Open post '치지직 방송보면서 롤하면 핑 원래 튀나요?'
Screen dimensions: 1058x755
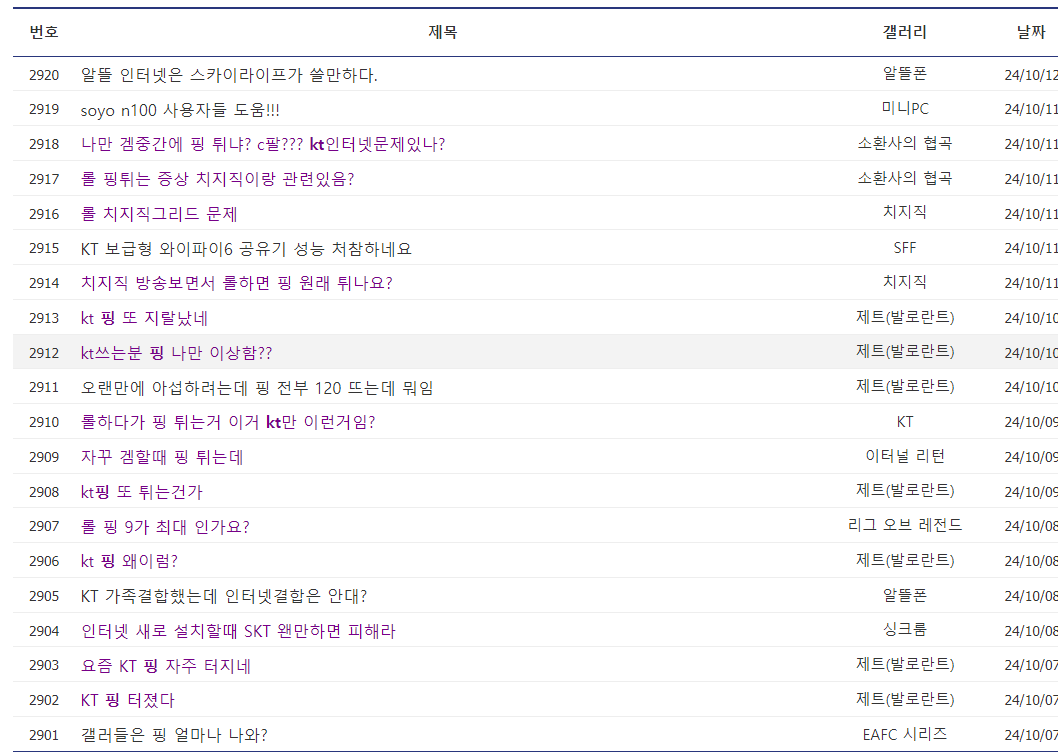tap(236, 283)
